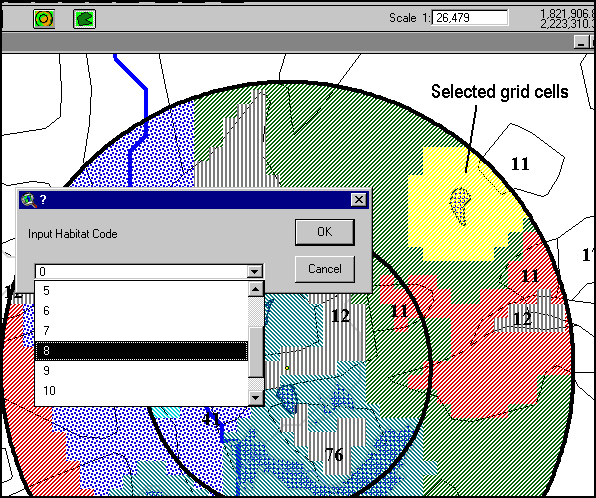Screen dimensions: 596x498
Task: Click the Scale 1: value field
Action: pos(470,17)
